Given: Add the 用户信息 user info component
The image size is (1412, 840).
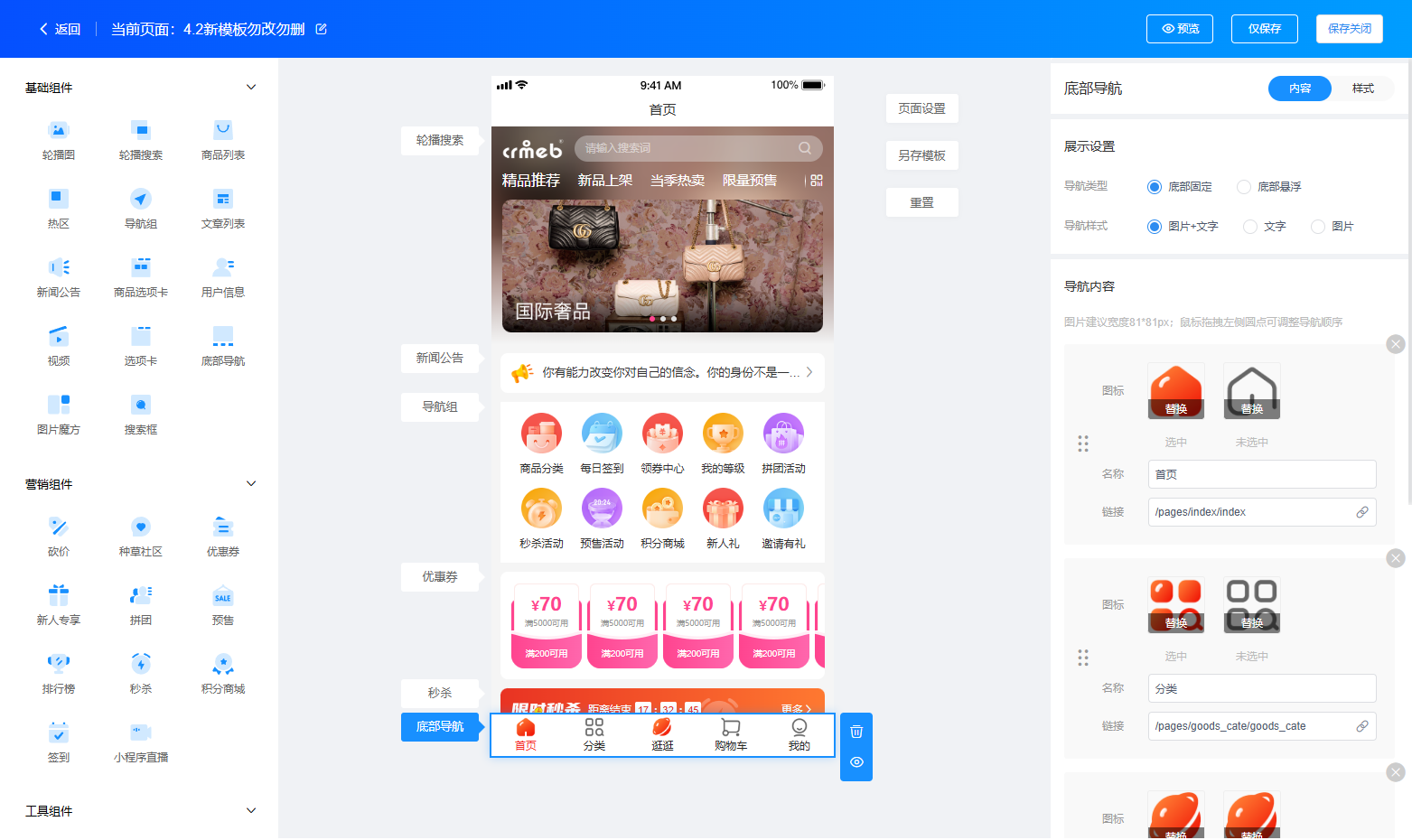Looking at the screenshot, I should (x=223, y=277).
